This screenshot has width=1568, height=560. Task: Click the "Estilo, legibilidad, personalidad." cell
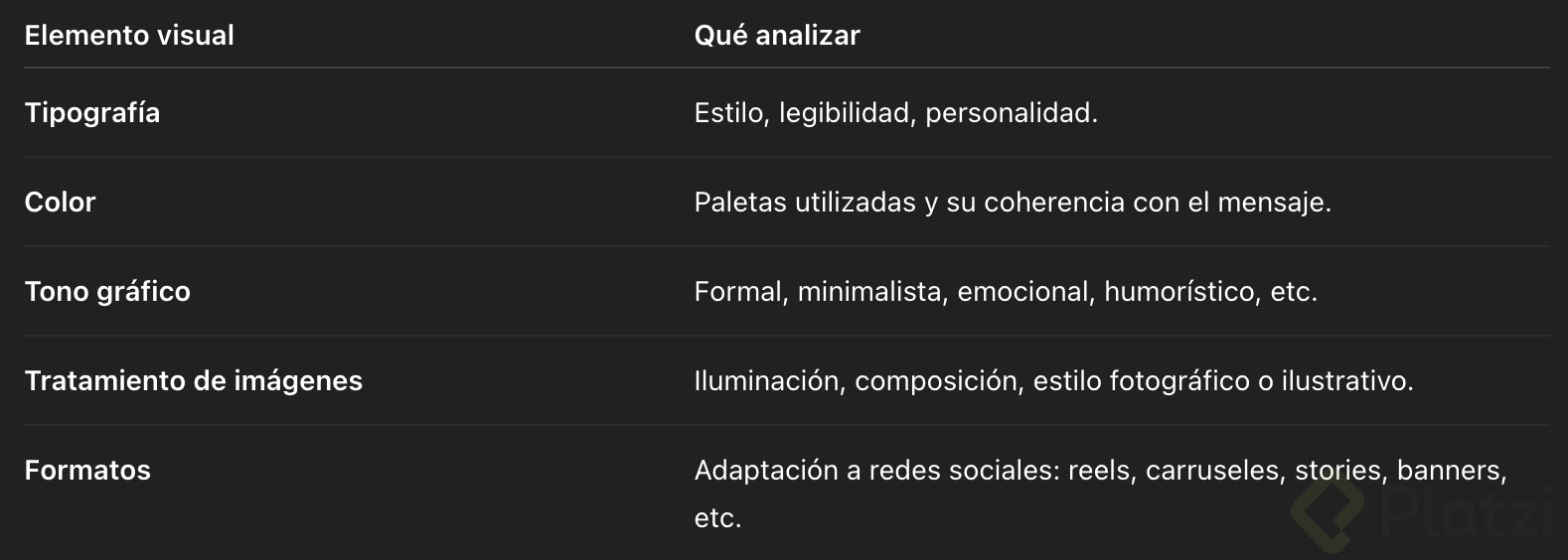click(895, 113)
